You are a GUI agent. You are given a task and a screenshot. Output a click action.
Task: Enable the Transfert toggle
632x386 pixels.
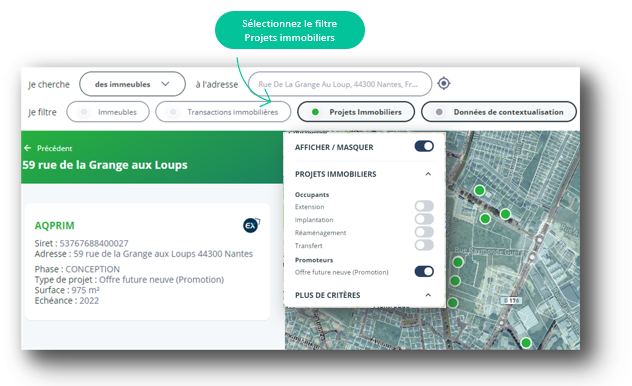424,245
